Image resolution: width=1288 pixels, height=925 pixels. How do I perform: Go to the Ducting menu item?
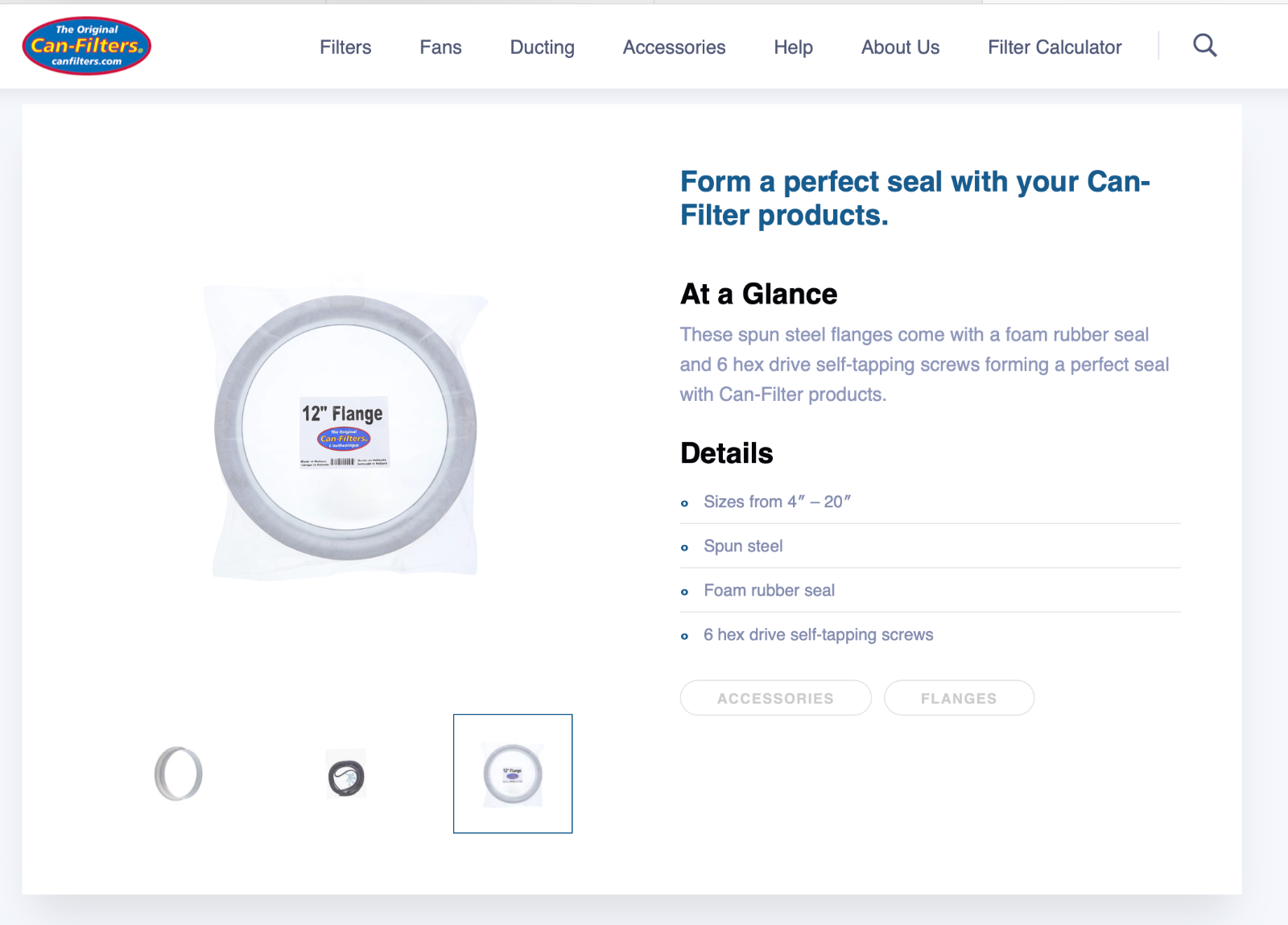coord(542,47)
